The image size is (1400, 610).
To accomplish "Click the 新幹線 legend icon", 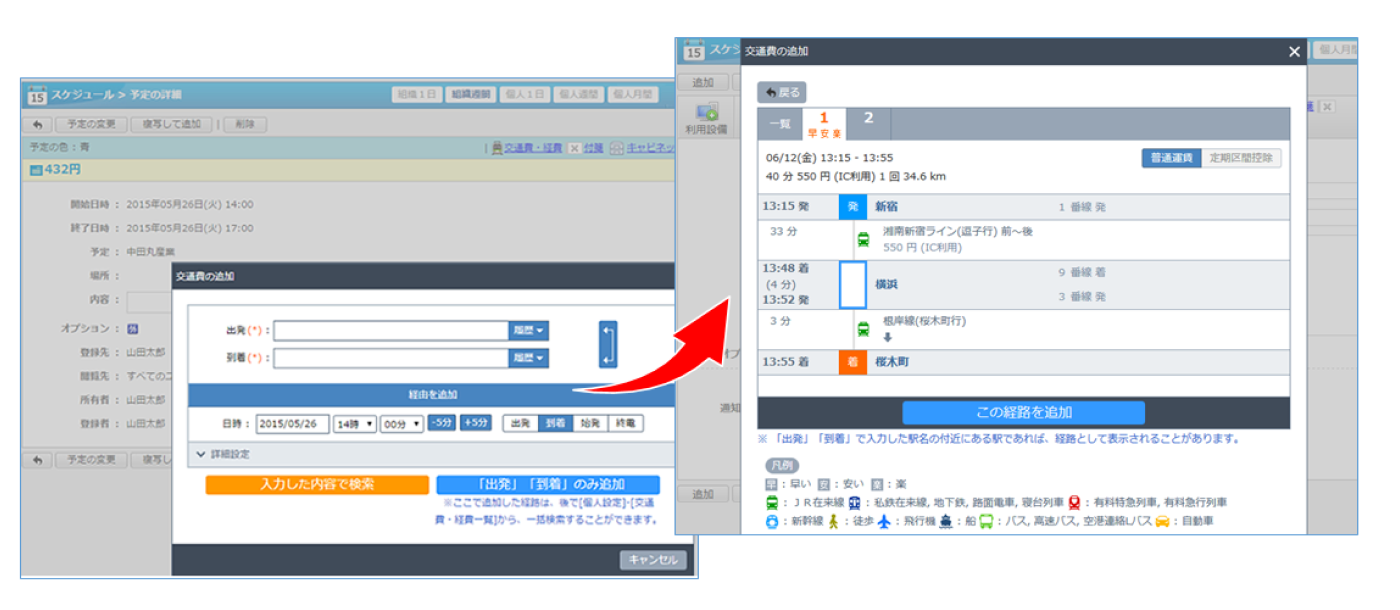I will pyautogui.click(x=772, y=521).
